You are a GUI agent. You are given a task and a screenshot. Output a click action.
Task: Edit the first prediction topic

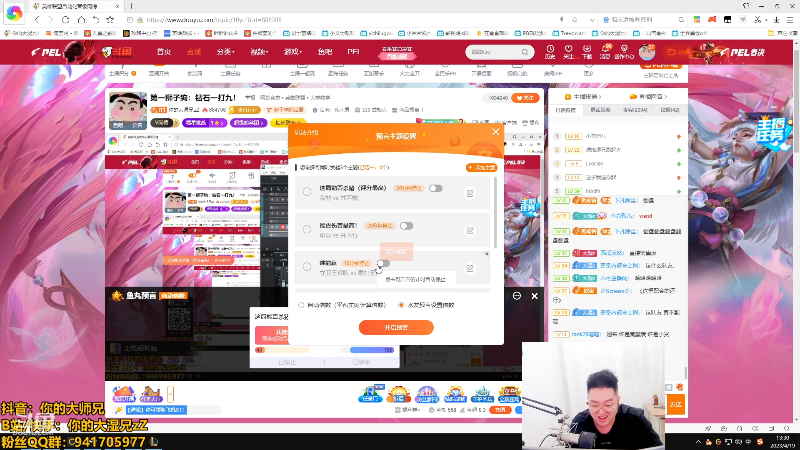coord(470,193)
